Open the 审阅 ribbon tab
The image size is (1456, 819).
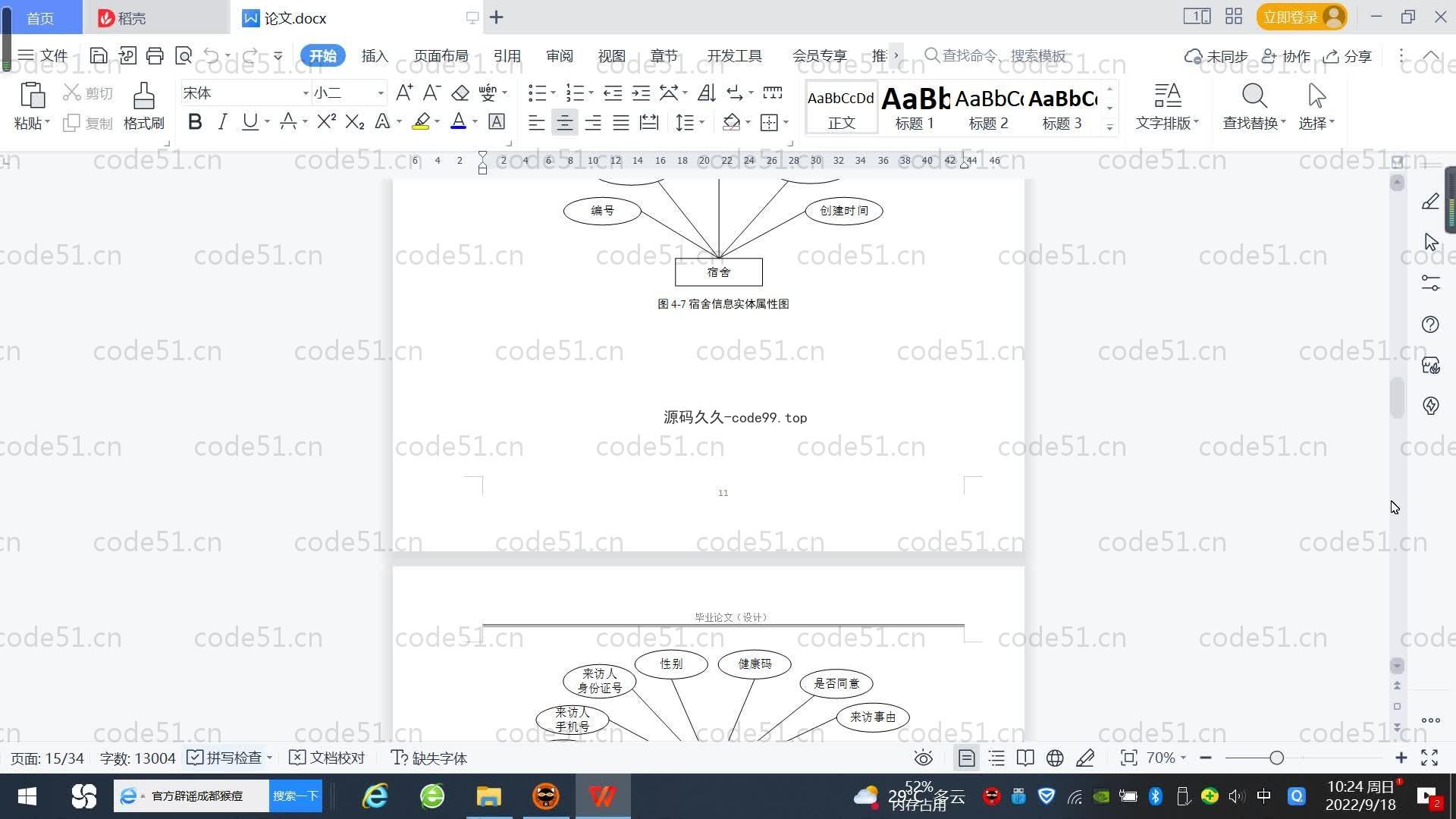click(x=560, y=56)
